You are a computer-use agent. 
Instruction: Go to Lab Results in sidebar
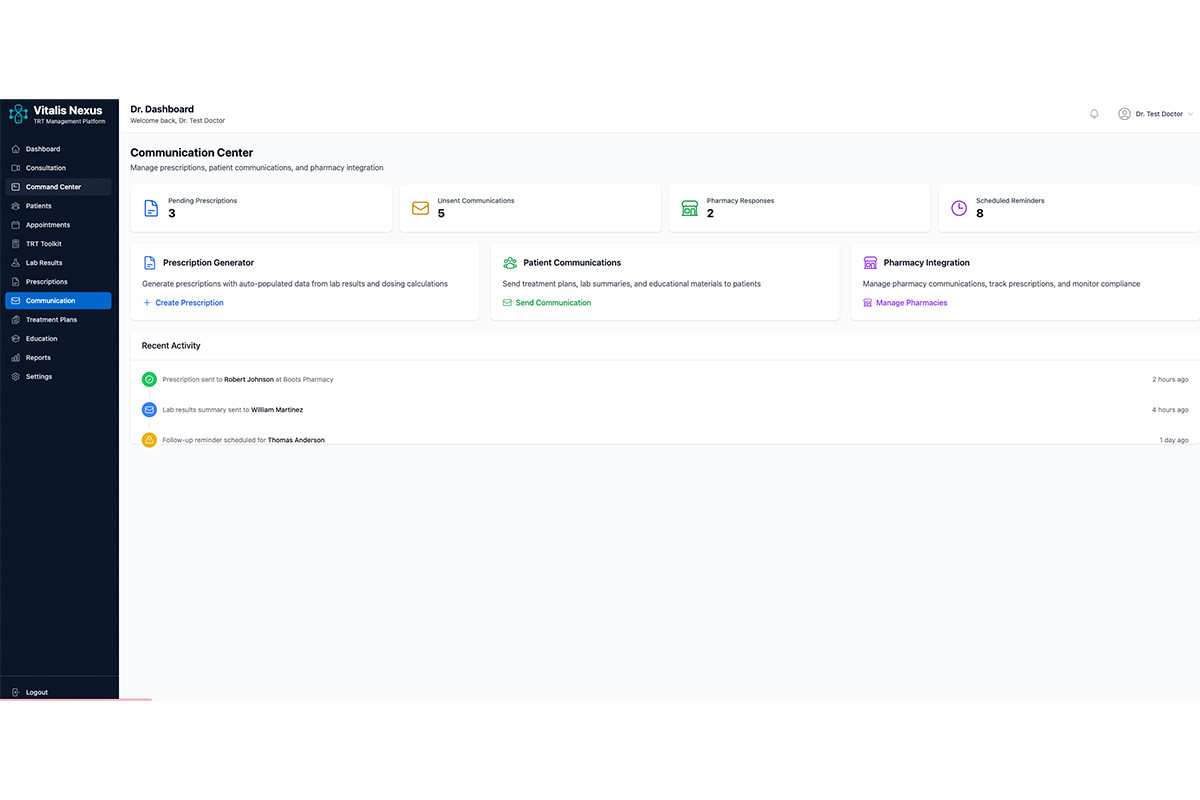coord(44,263)
